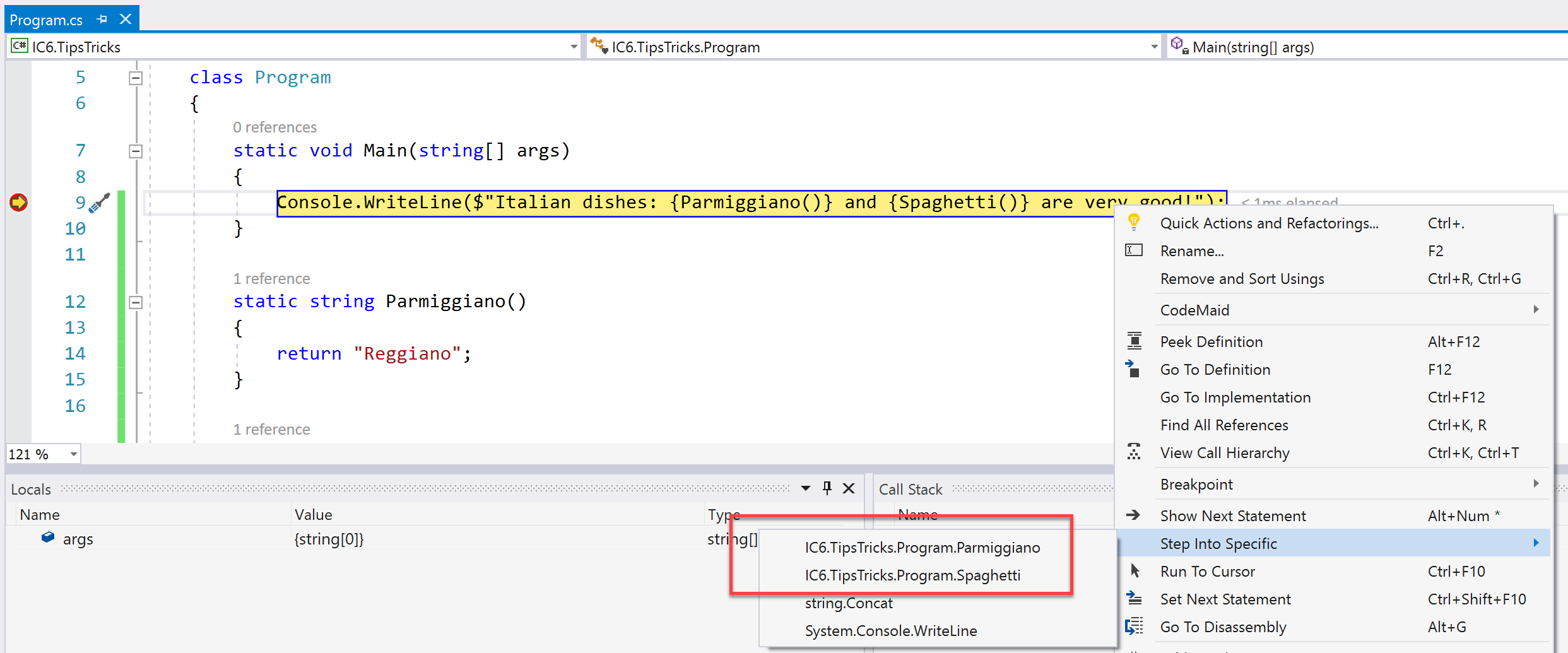Open Locals window options dropdown arrow
This screenshot has height=653, width=1568.
806,488
